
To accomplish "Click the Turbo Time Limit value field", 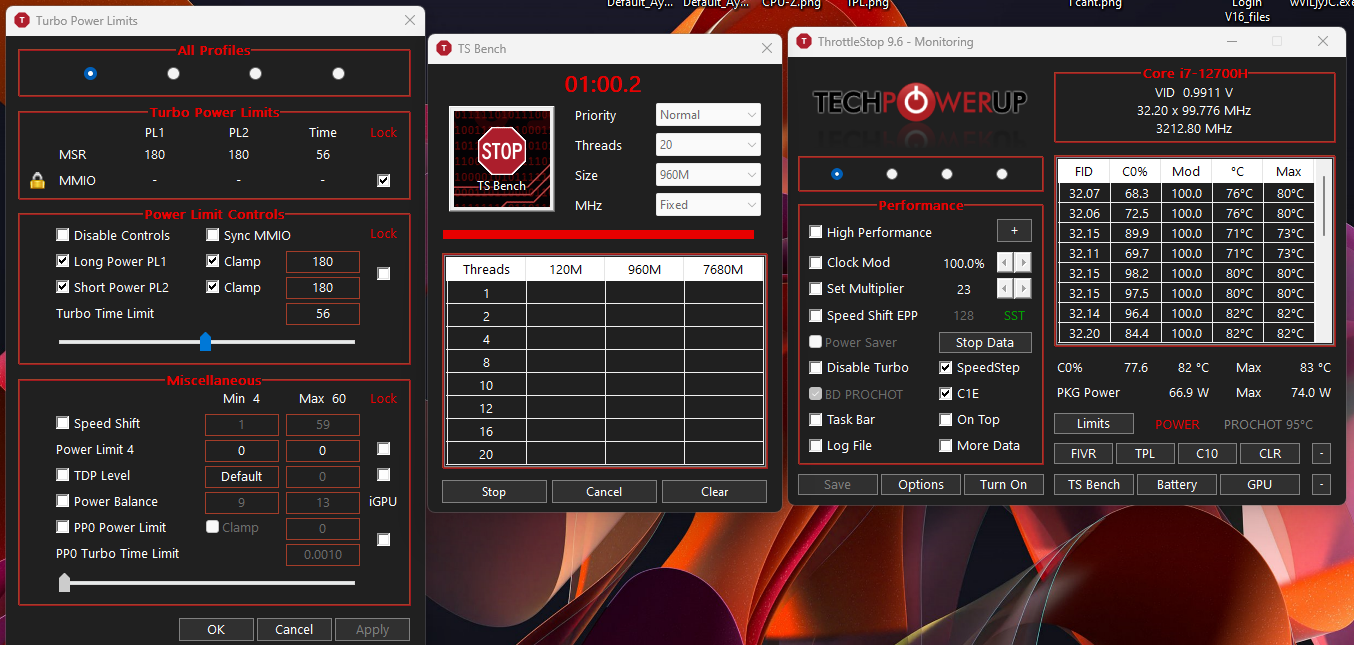I will click(x=323, y=314).
